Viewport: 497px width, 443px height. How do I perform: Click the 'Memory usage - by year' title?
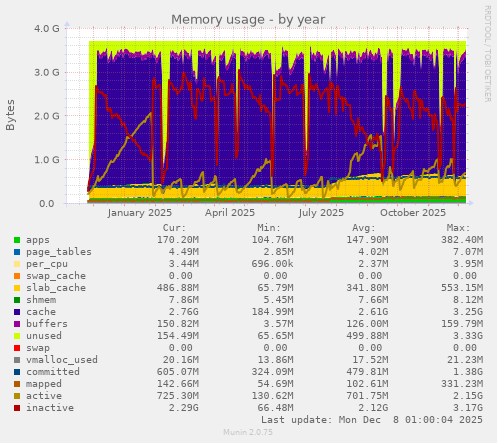pyautogui.click(x=248, y=19)
